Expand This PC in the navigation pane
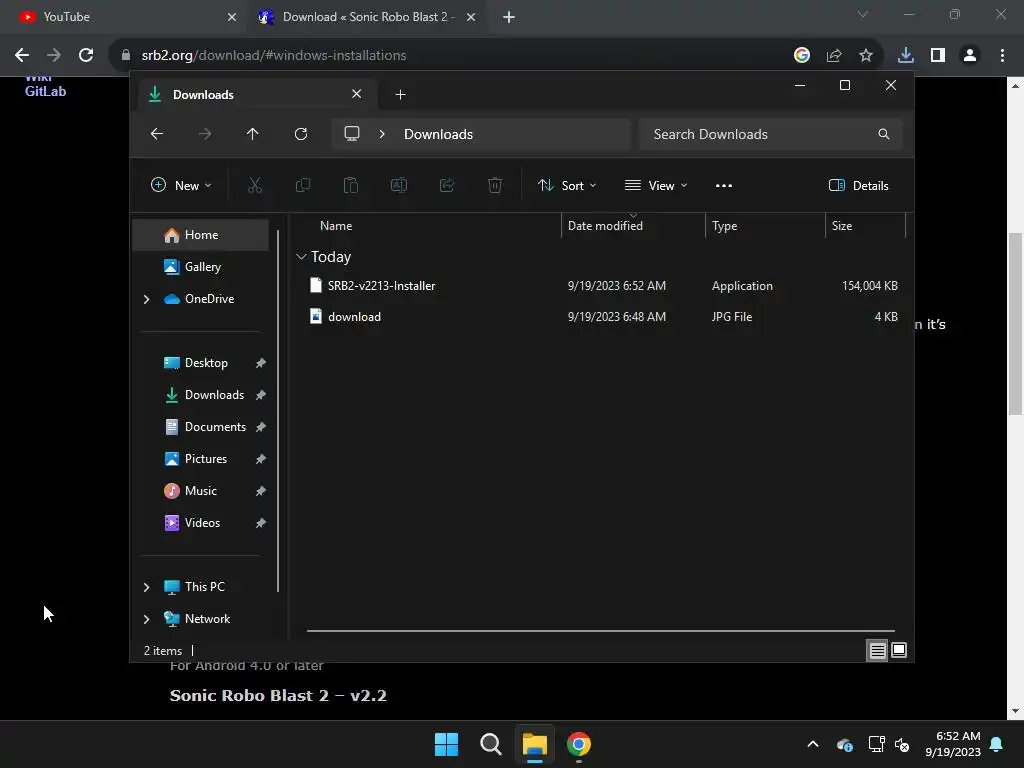This screenshot has height=768, width=1024. 146,587
